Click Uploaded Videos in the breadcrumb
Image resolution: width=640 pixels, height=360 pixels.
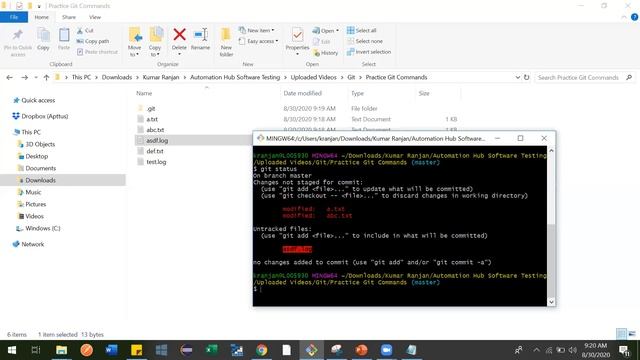(x=313, y=77)
